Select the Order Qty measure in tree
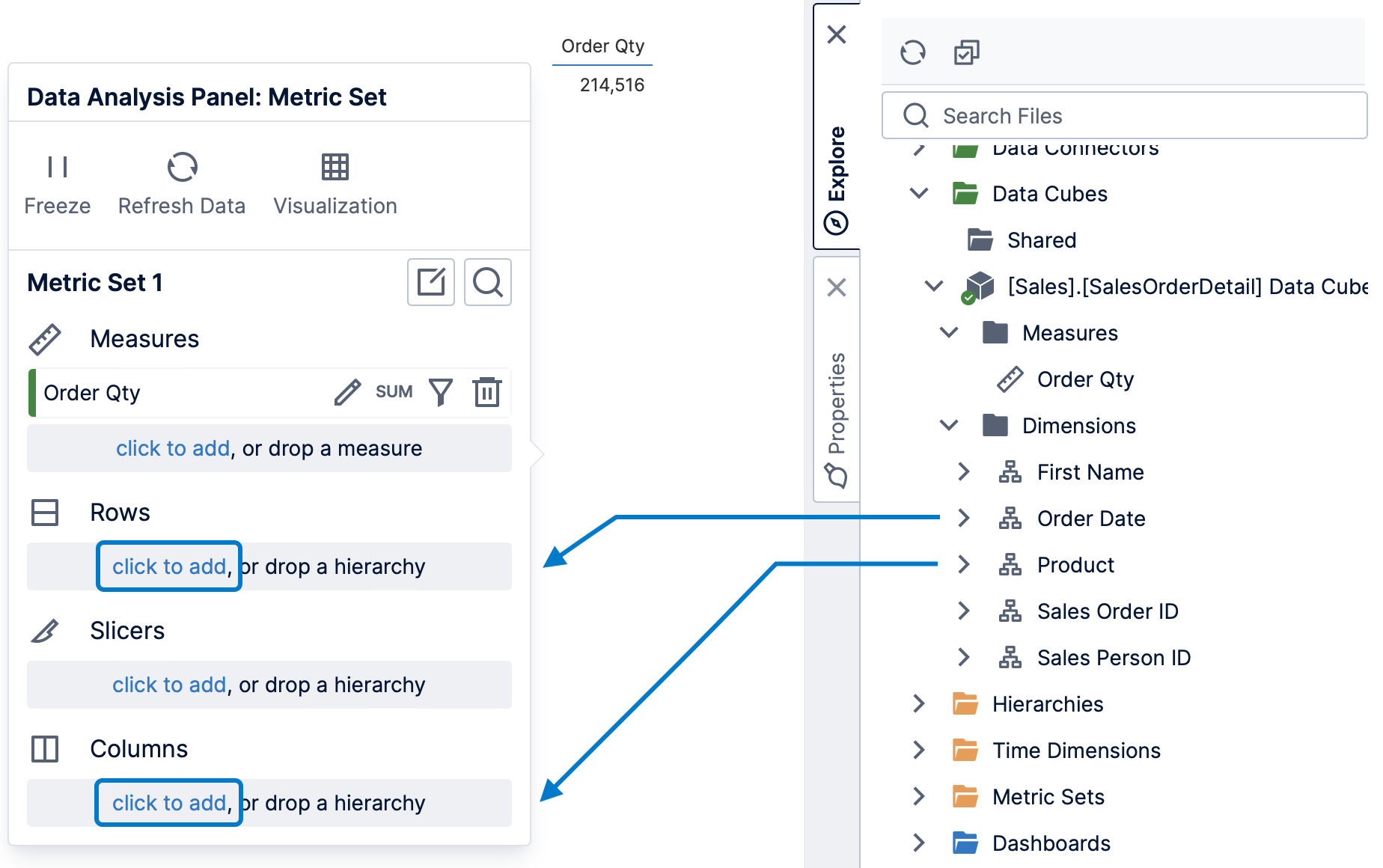 (x=1085, y=379)
